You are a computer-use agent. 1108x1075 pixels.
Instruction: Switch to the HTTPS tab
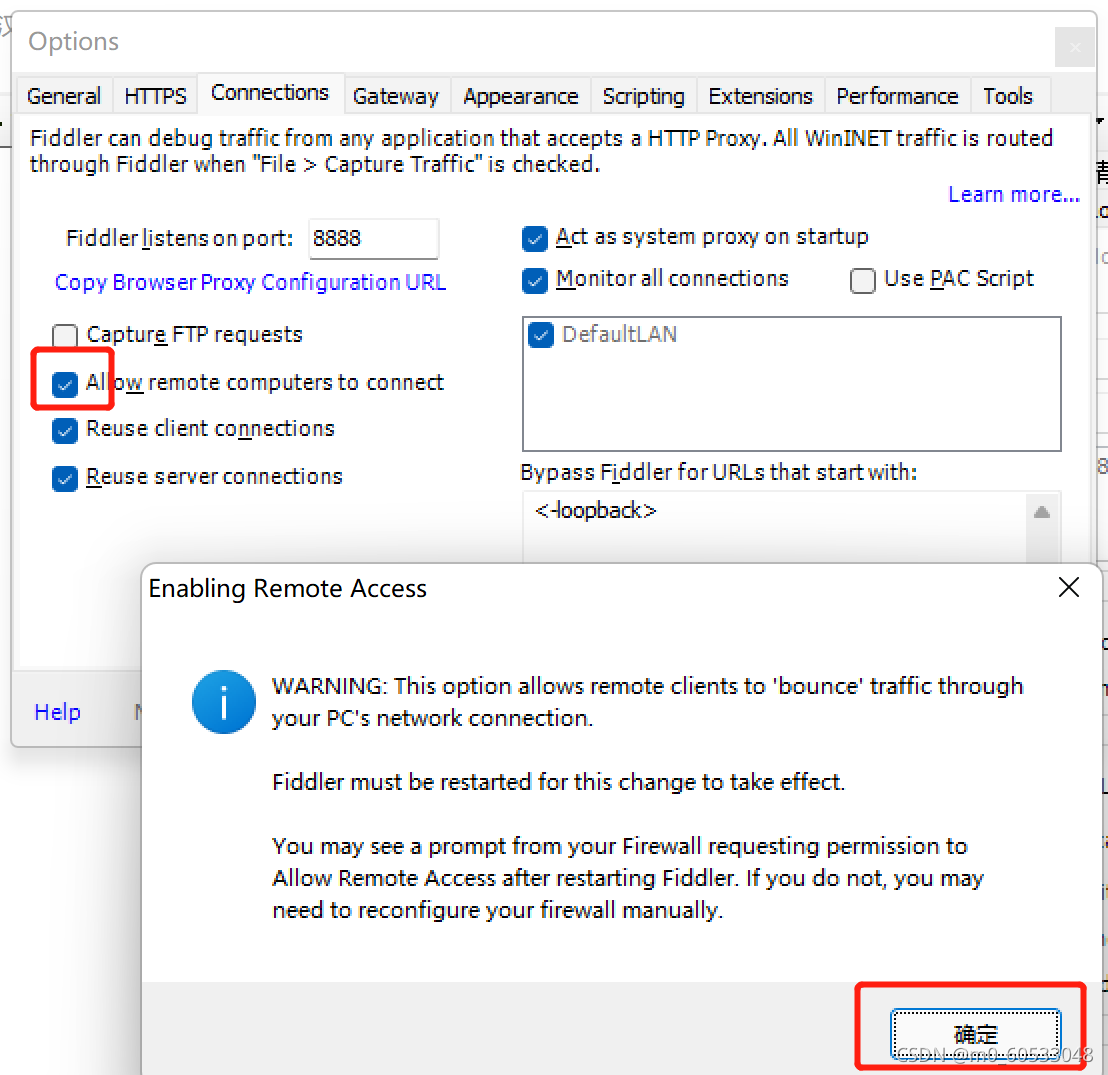tap(155, 95)
